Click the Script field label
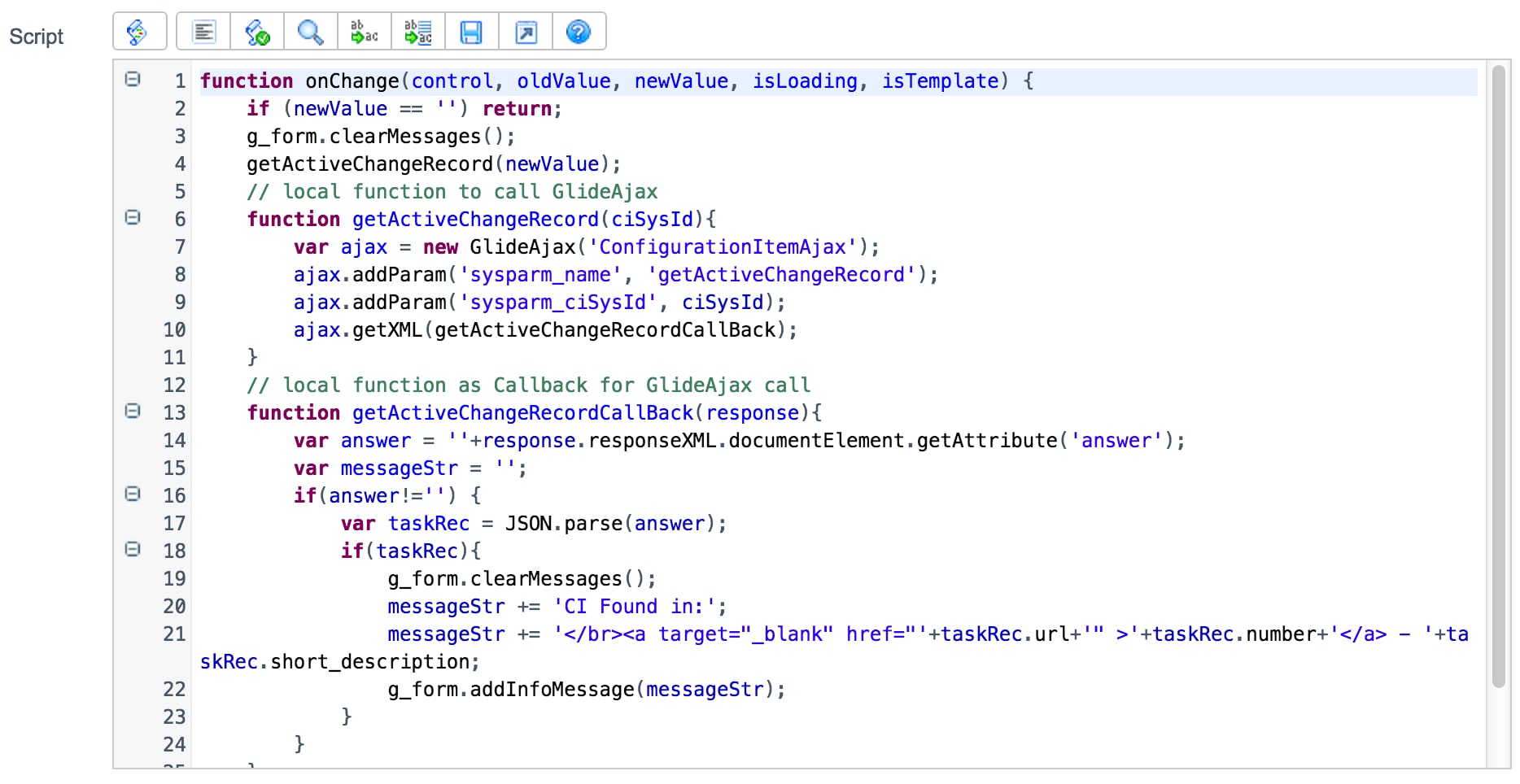Image resolution: width=1520 pixels, height=784 pixels. click(37, 37)
